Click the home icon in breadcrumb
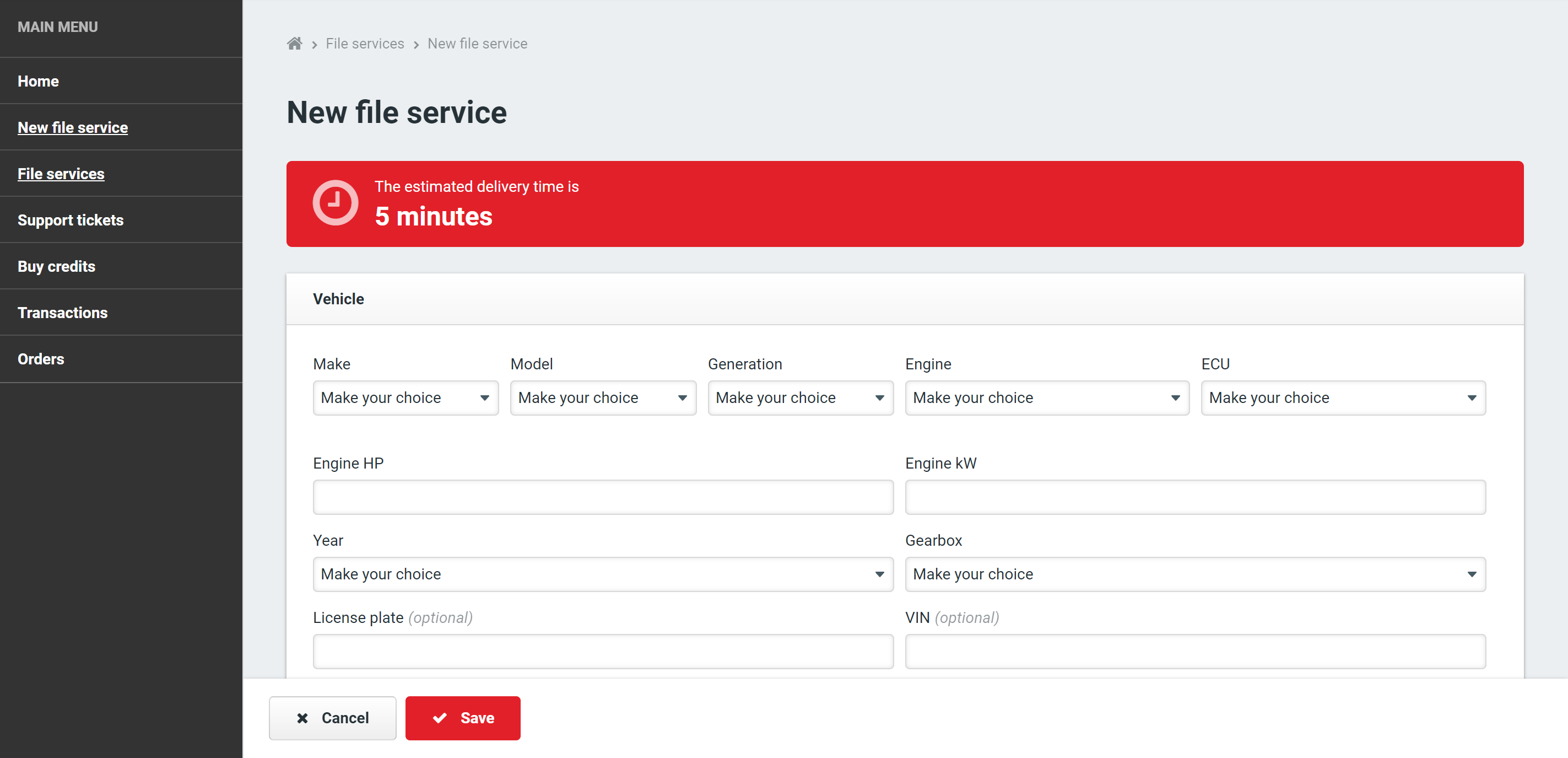1568x758 pixels. coord(295,44)
